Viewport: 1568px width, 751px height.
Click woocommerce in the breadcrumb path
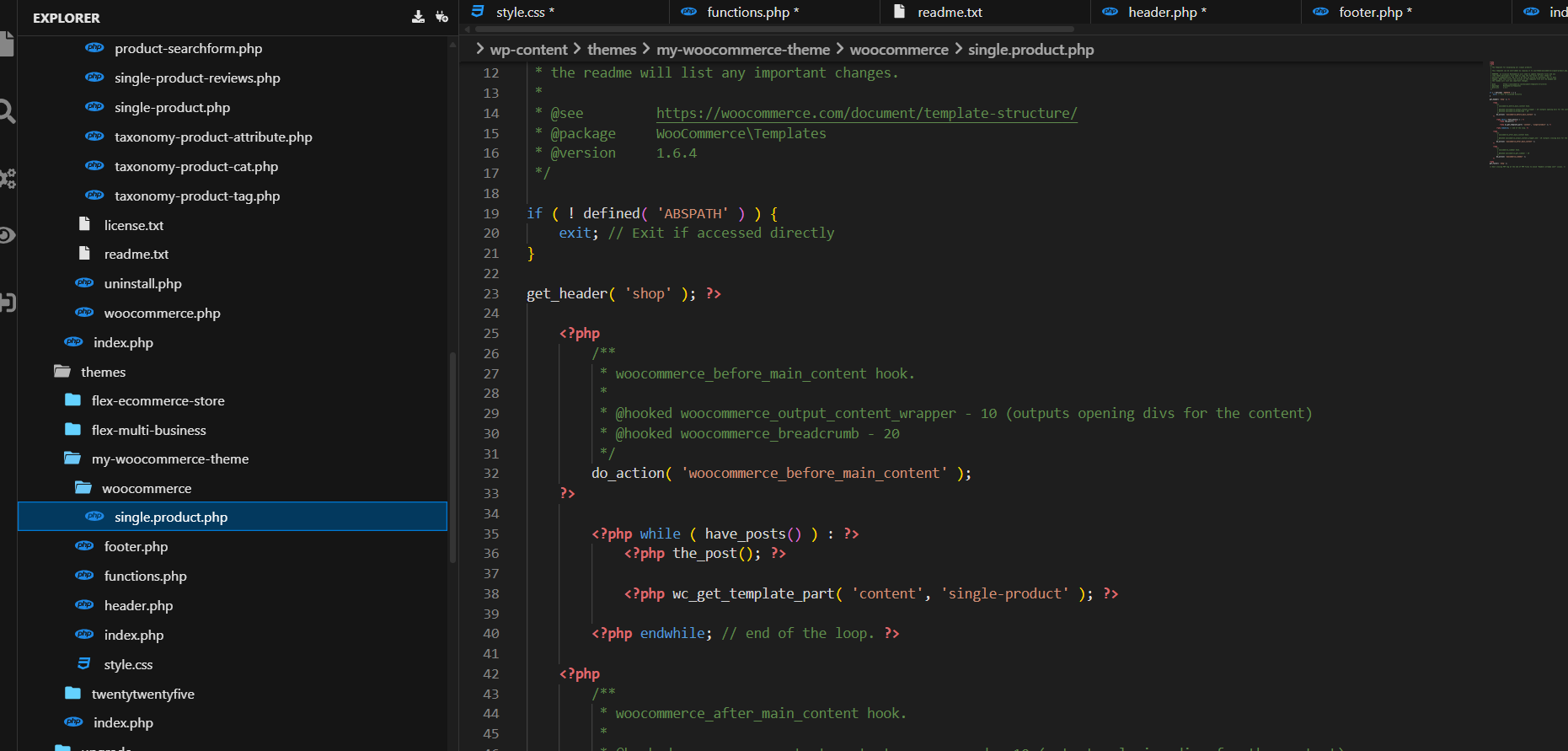click(x=899, y=50)
